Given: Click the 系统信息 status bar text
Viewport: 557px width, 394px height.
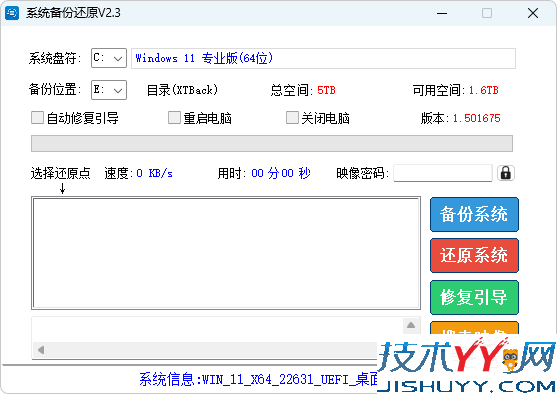Looking at the screenshot, I should [258, 379].
